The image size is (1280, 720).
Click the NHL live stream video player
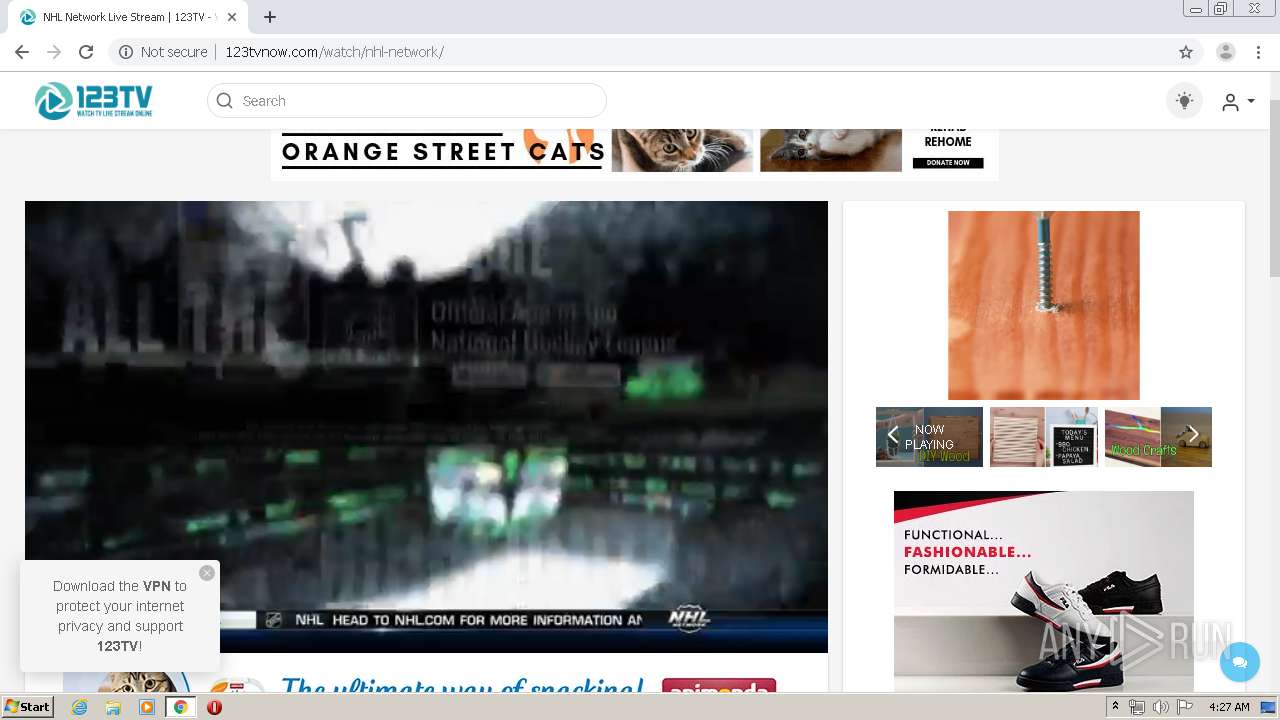tap(426, 427)
